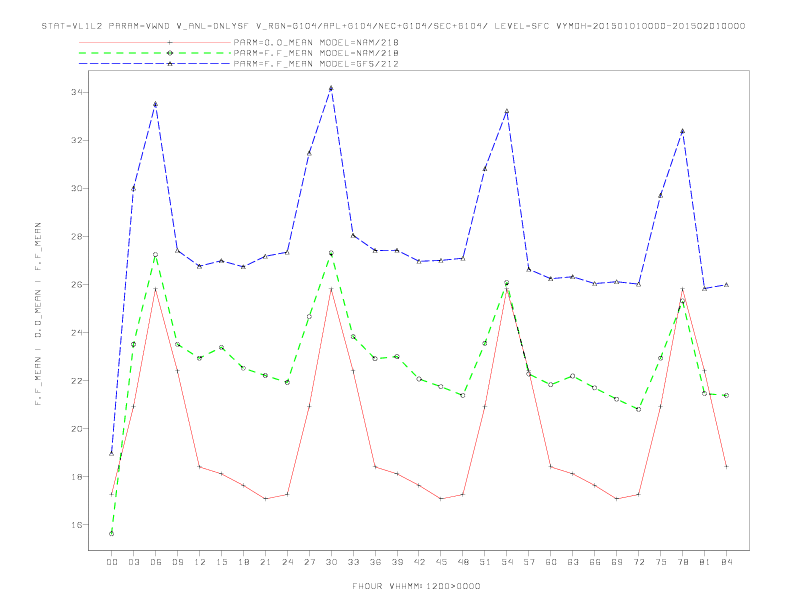Click the blue GFS peak marker at hour 06
The height and width of the screenshot is (612, 792).
(x=156, y=104)
